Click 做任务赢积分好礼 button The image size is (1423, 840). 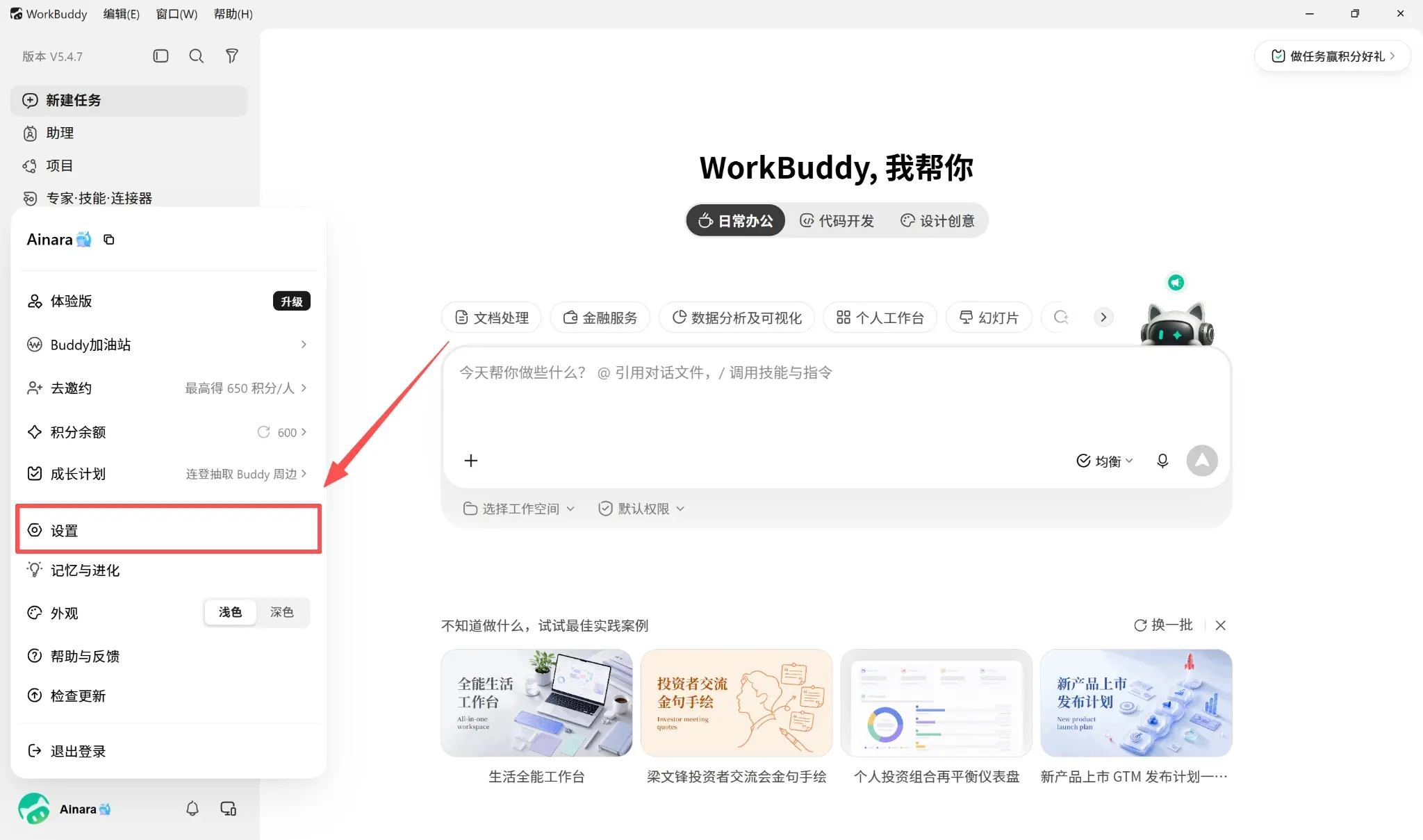(1333, 56)
